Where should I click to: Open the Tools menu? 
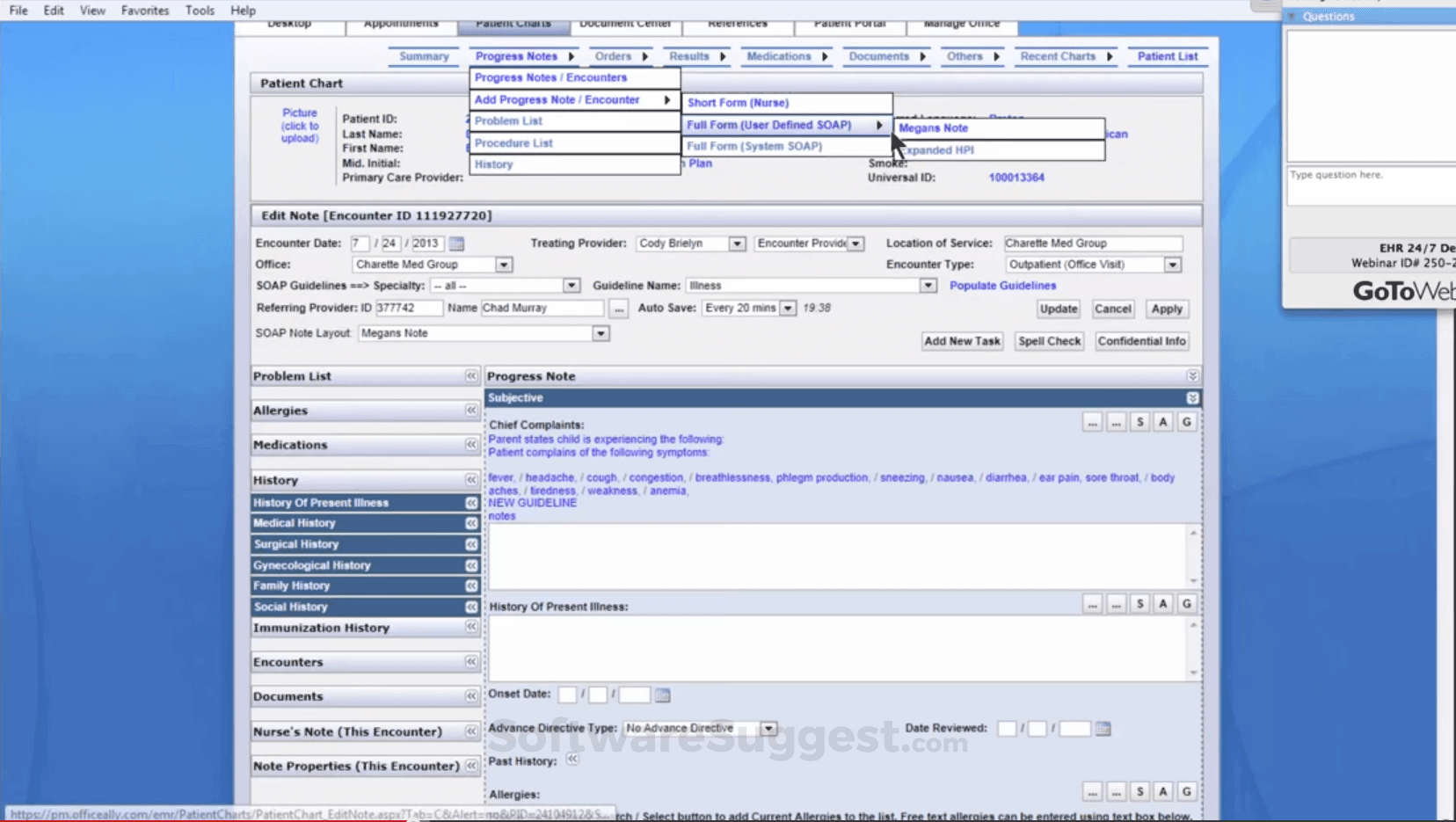coord(200,10)
